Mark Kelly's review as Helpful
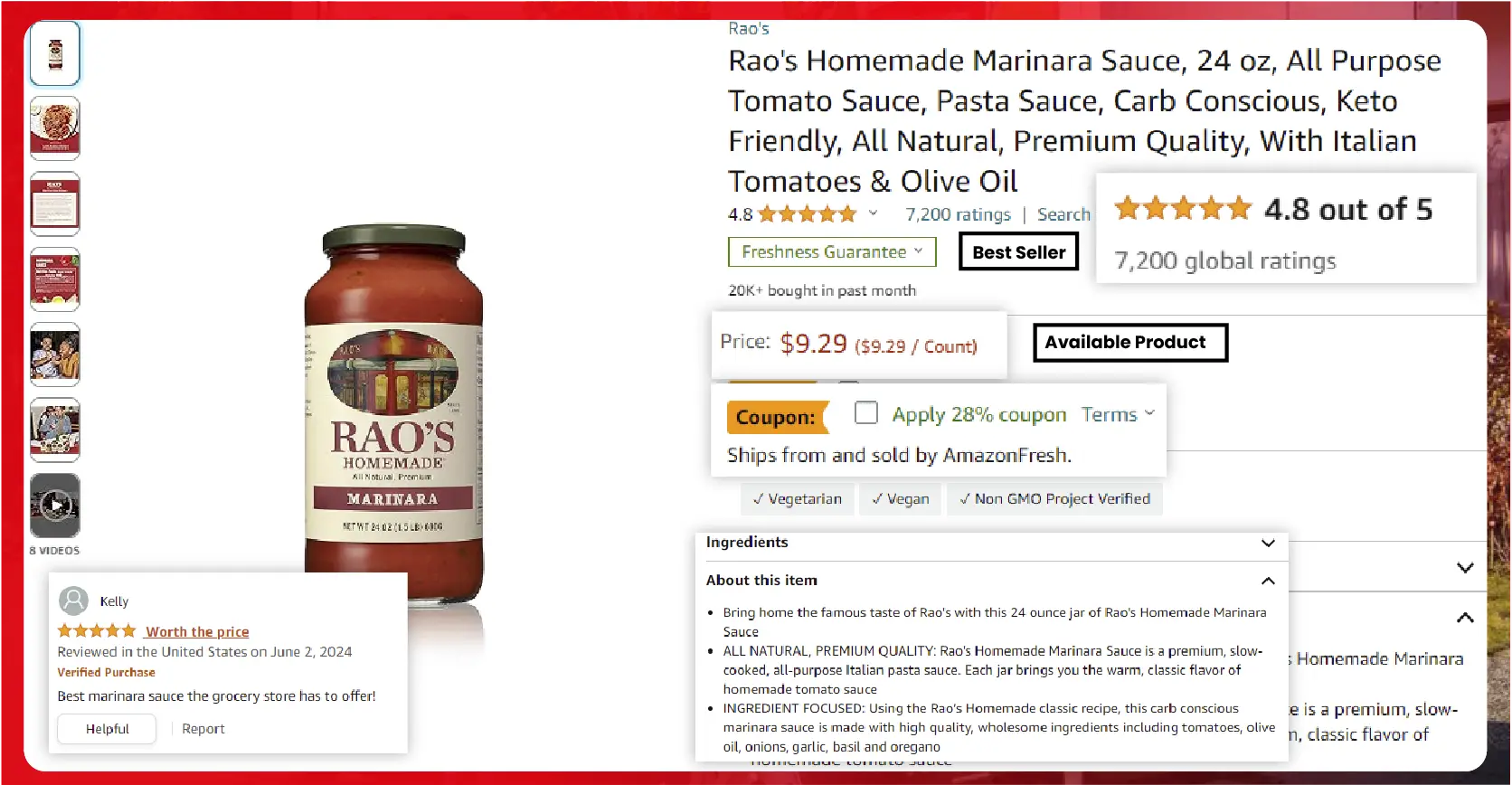 (x=107, y=729)
